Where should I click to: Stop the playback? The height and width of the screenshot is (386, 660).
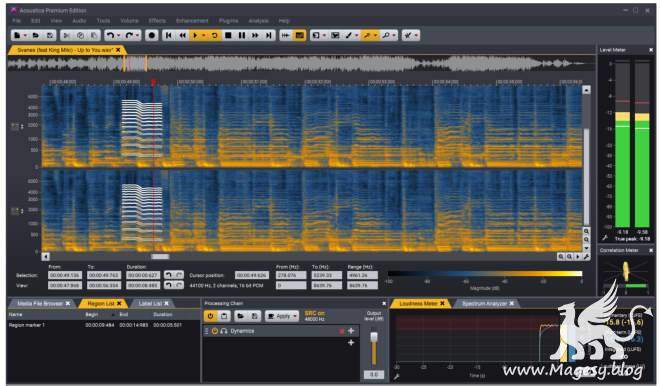[228, 36]
